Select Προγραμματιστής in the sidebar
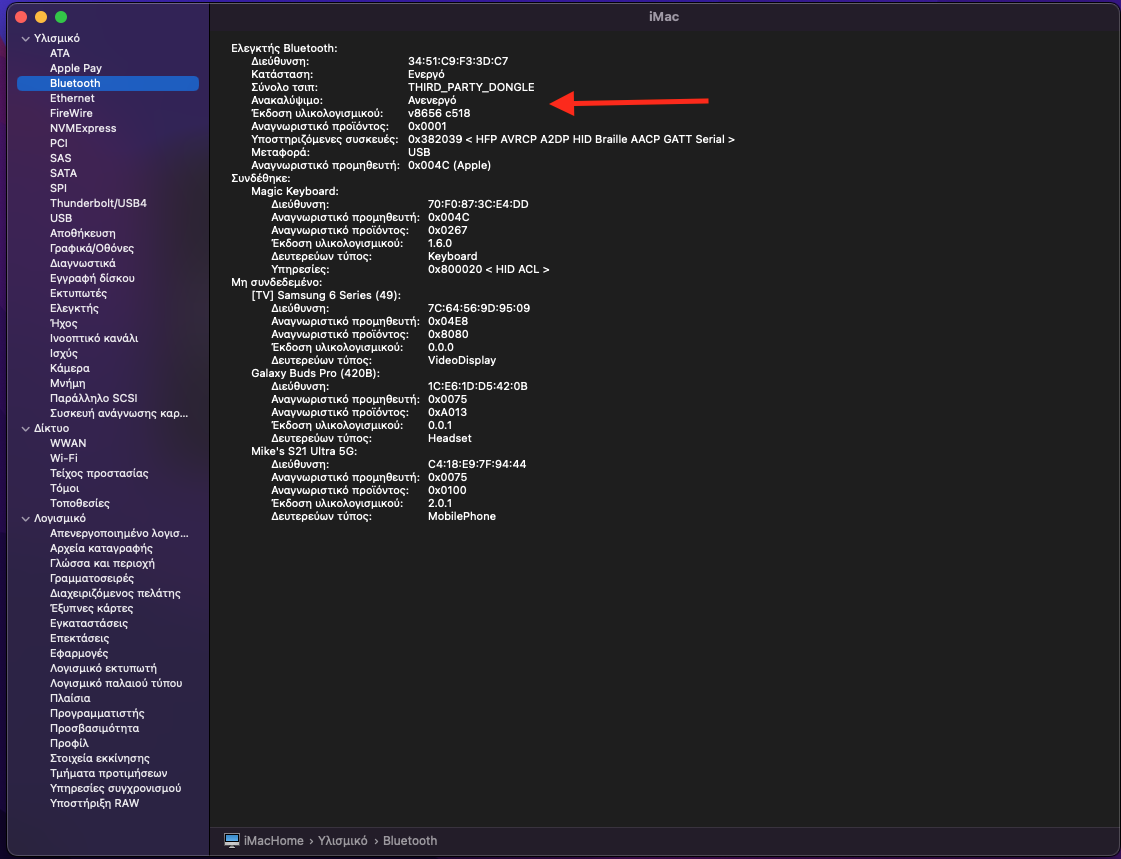Screen dimensions: 1121x859 (97, 714)
